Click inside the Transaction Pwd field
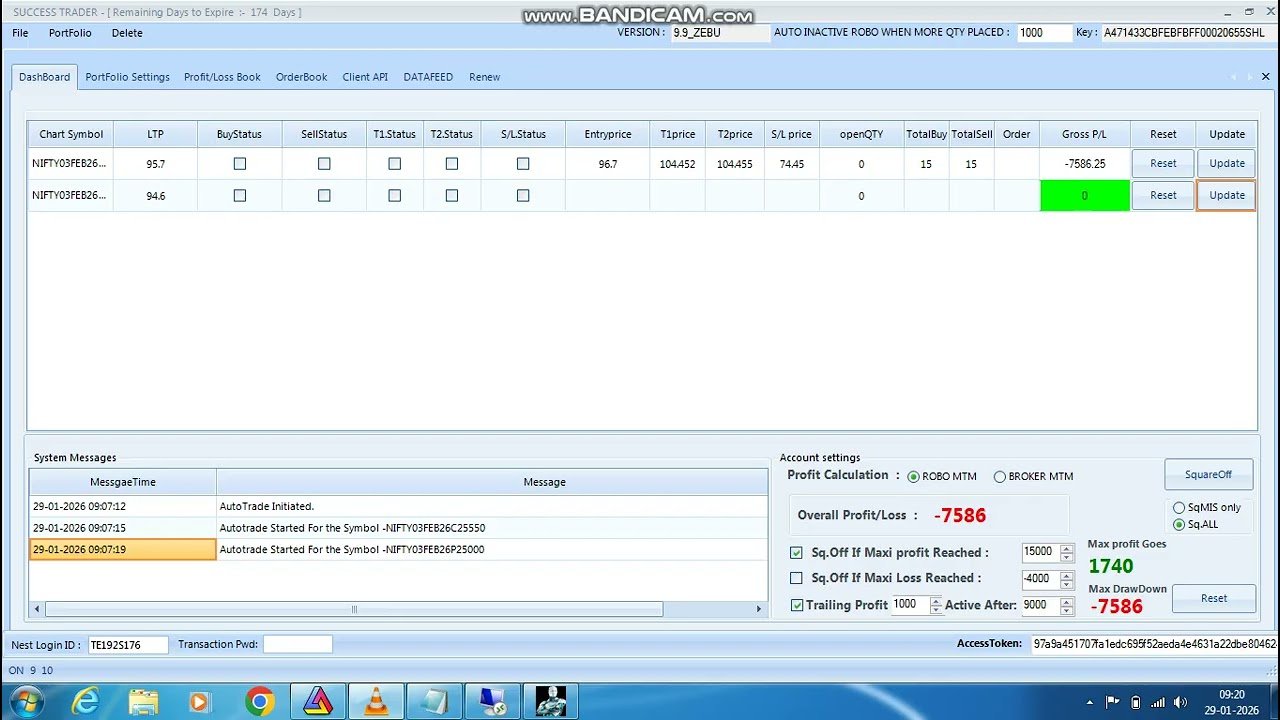This screenshot has height=720, width=1280. [x=297, y=644]
